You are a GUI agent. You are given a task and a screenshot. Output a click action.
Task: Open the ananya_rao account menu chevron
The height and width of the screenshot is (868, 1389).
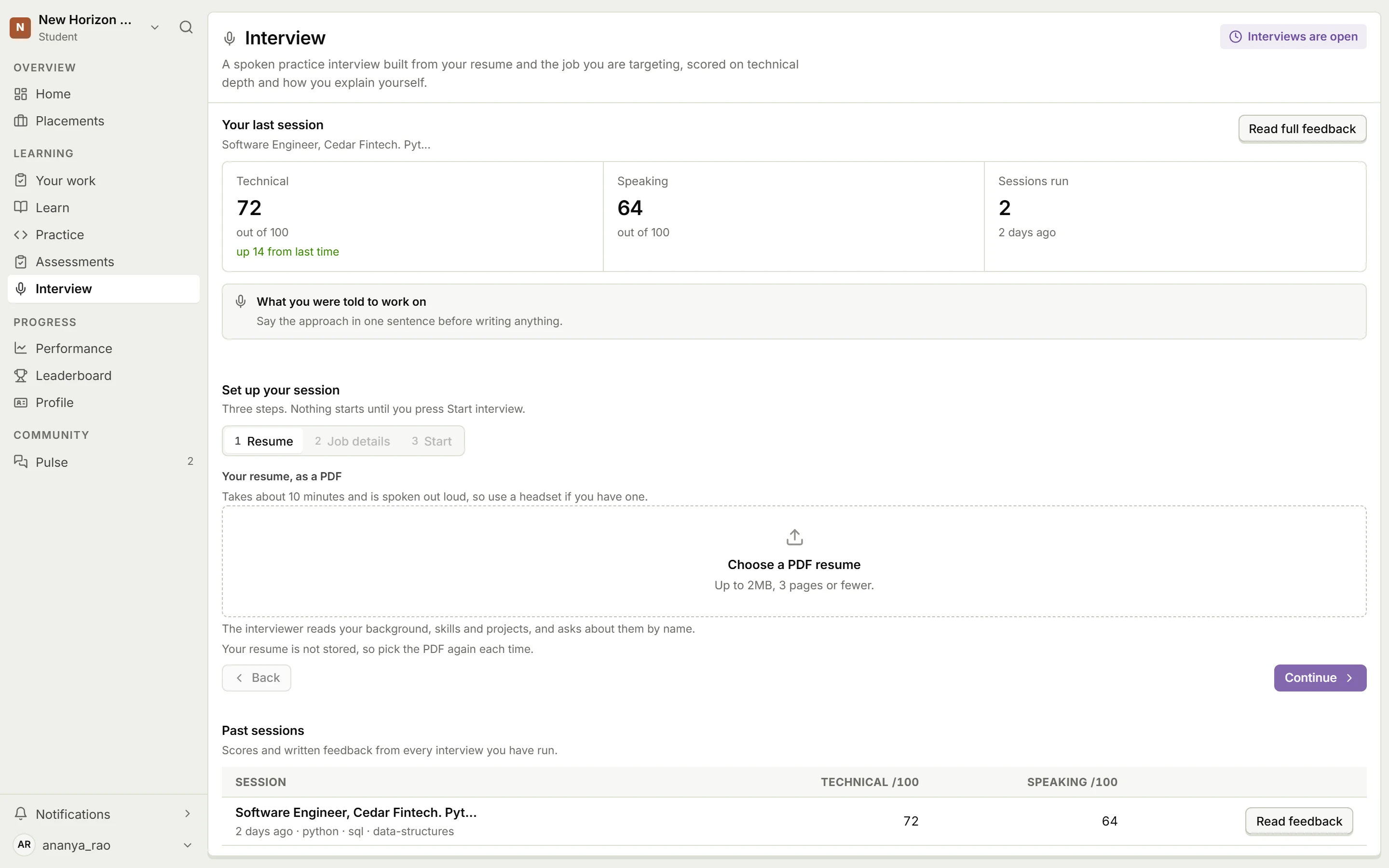[187, 844]
